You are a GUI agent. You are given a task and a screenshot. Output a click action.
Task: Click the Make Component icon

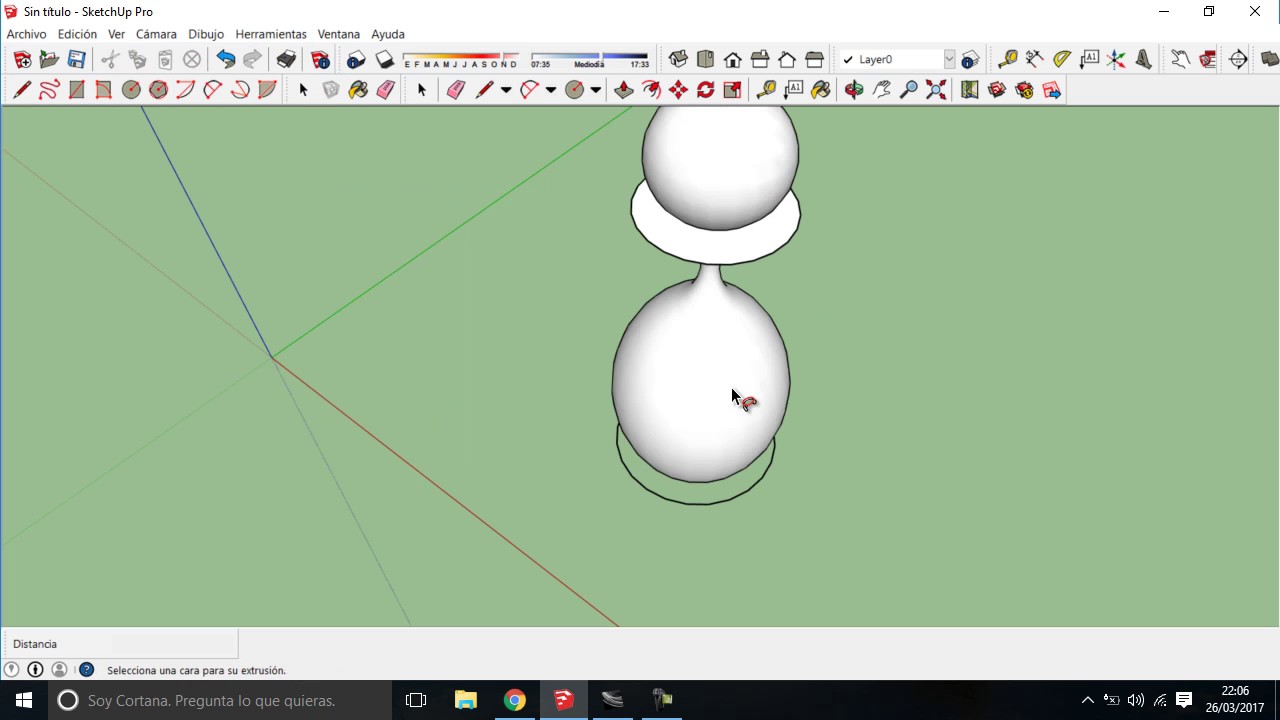pyautogui.click(x=331, y=90)
